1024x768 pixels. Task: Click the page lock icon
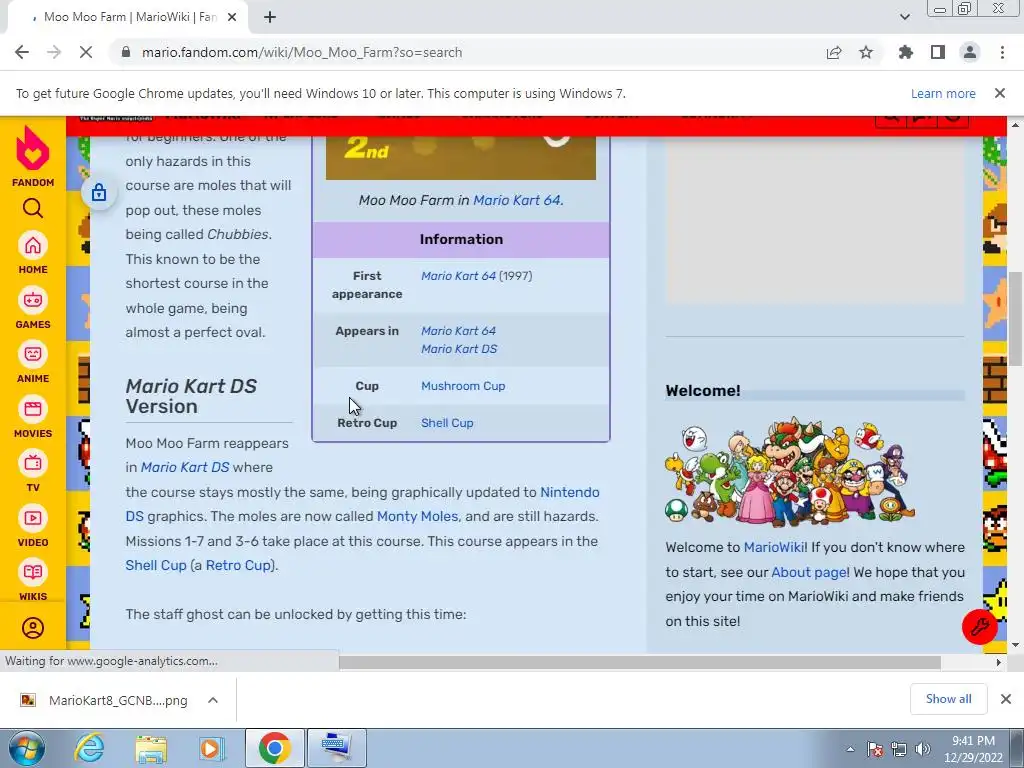tap(99, 193)
